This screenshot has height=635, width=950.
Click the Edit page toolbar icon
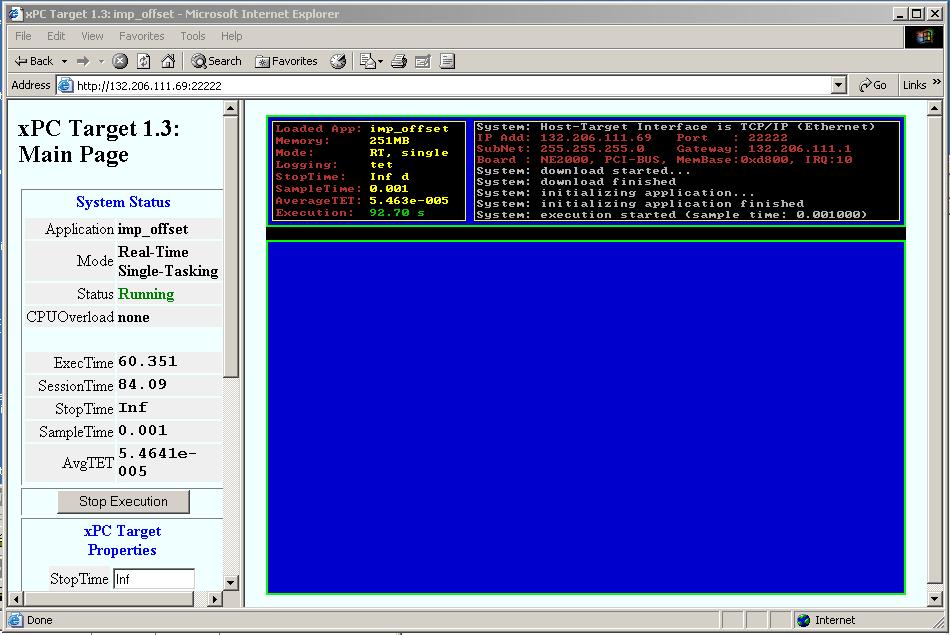(423, 61)
